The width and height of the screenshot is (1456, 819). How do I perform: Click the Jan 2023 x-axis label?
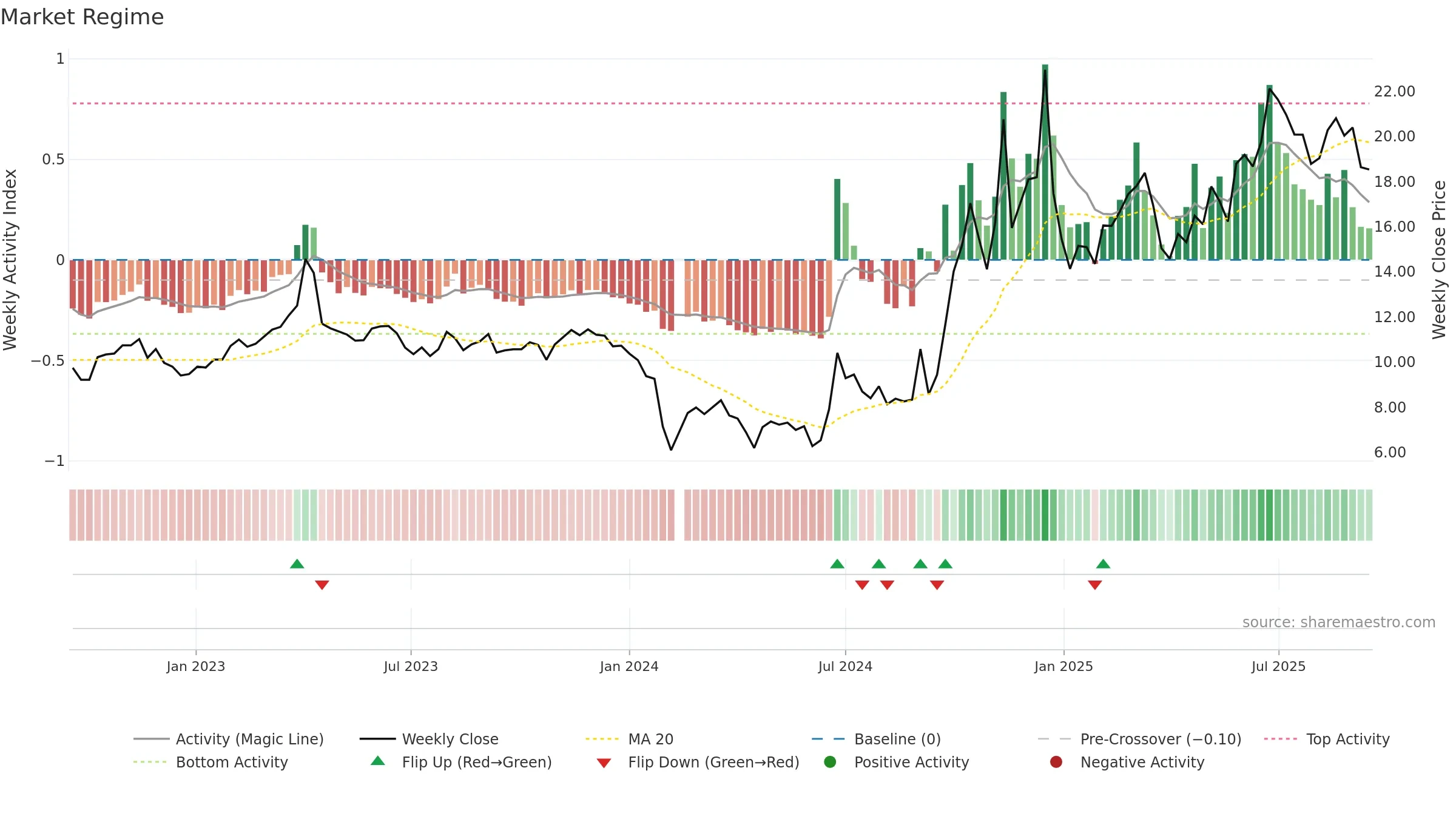click(x=196, y=667)
